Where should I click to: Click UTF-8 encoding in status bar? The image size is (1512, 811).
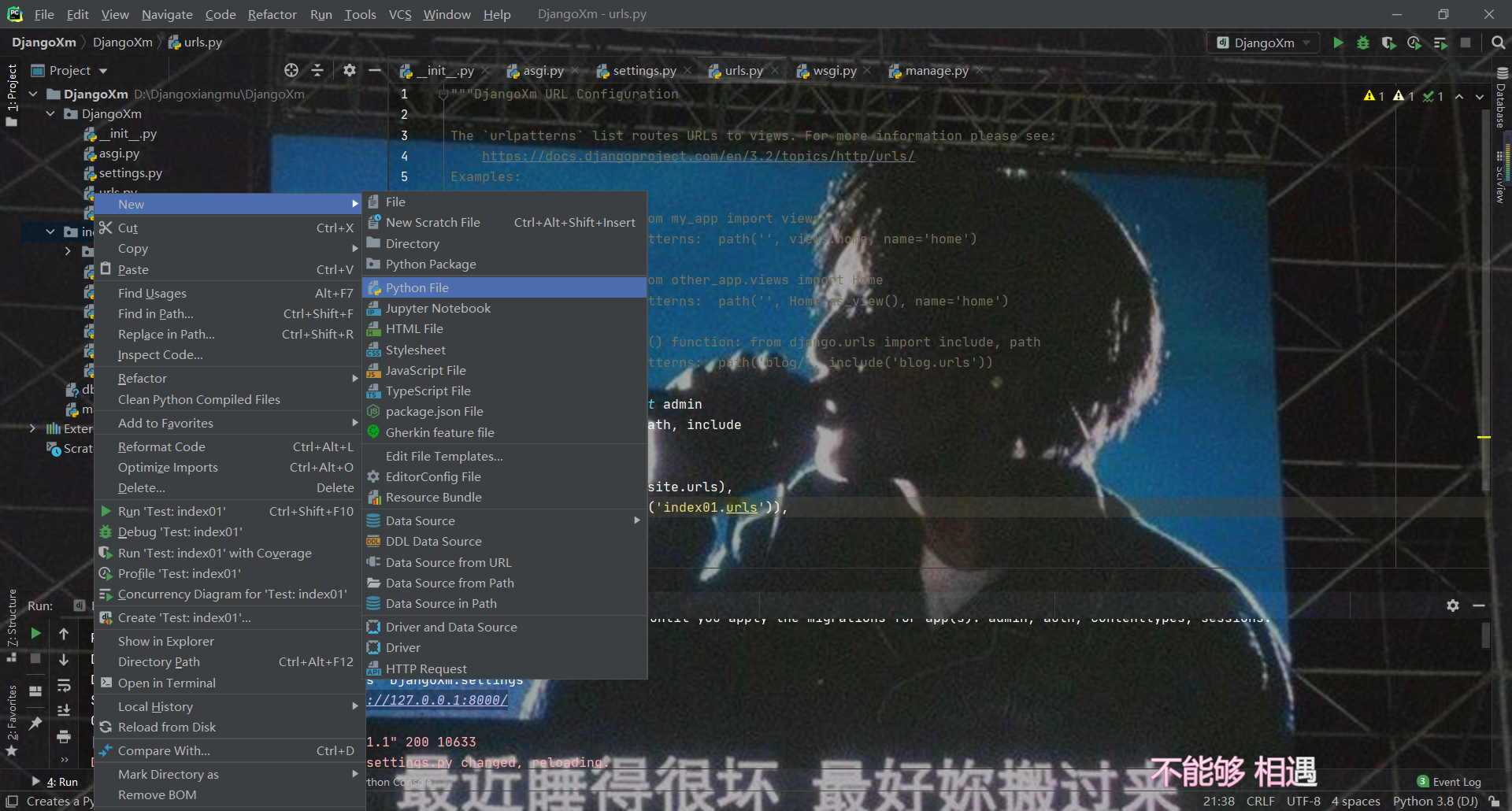pos(1303,801)
